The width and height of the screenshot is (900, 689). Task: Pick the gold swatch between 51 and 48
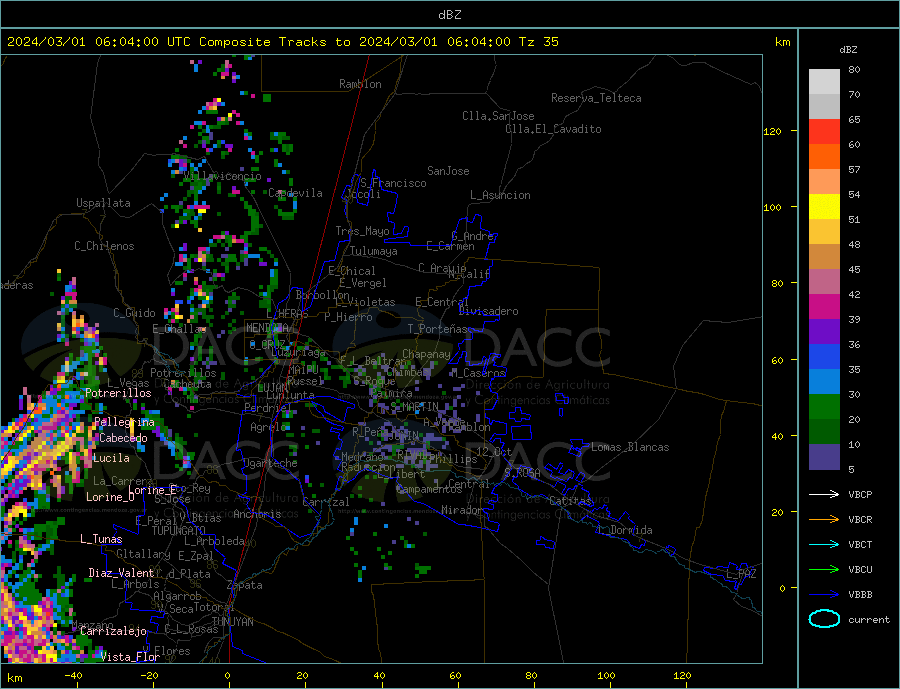pos(824,231)
